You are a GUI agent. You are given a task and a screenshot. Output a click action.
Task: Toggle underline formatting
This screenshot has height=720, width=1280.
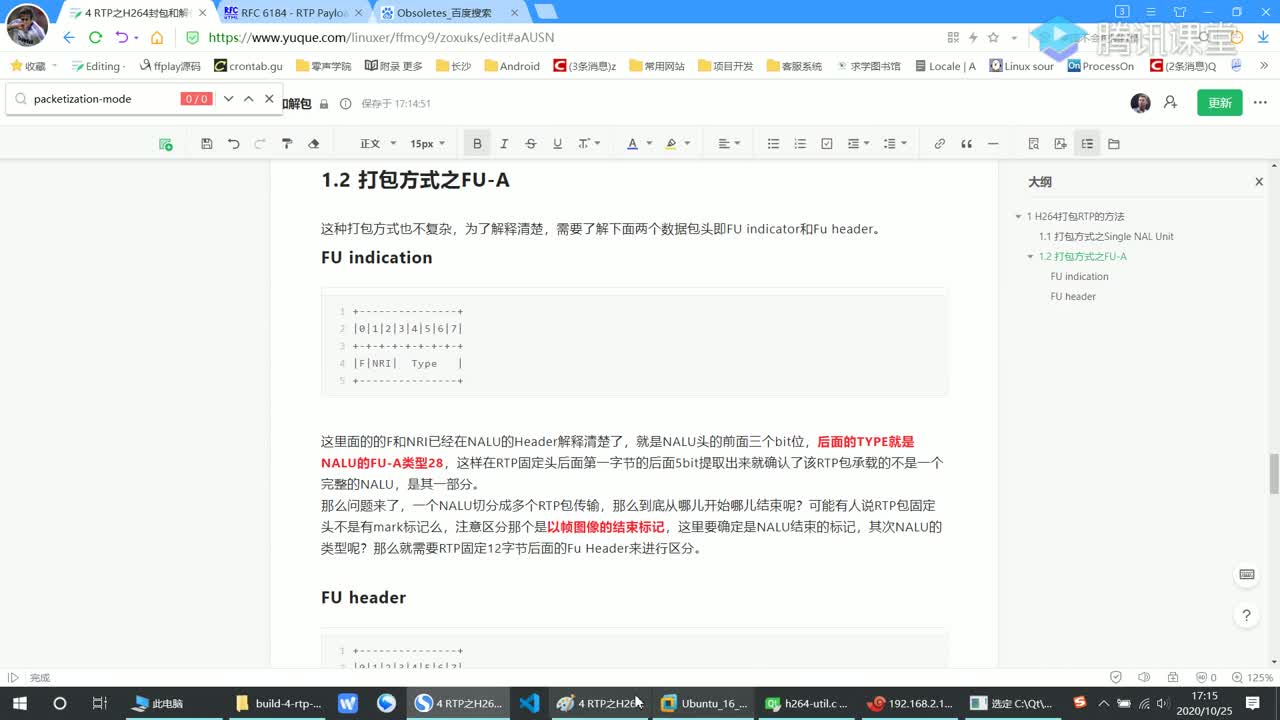[557, 144]
